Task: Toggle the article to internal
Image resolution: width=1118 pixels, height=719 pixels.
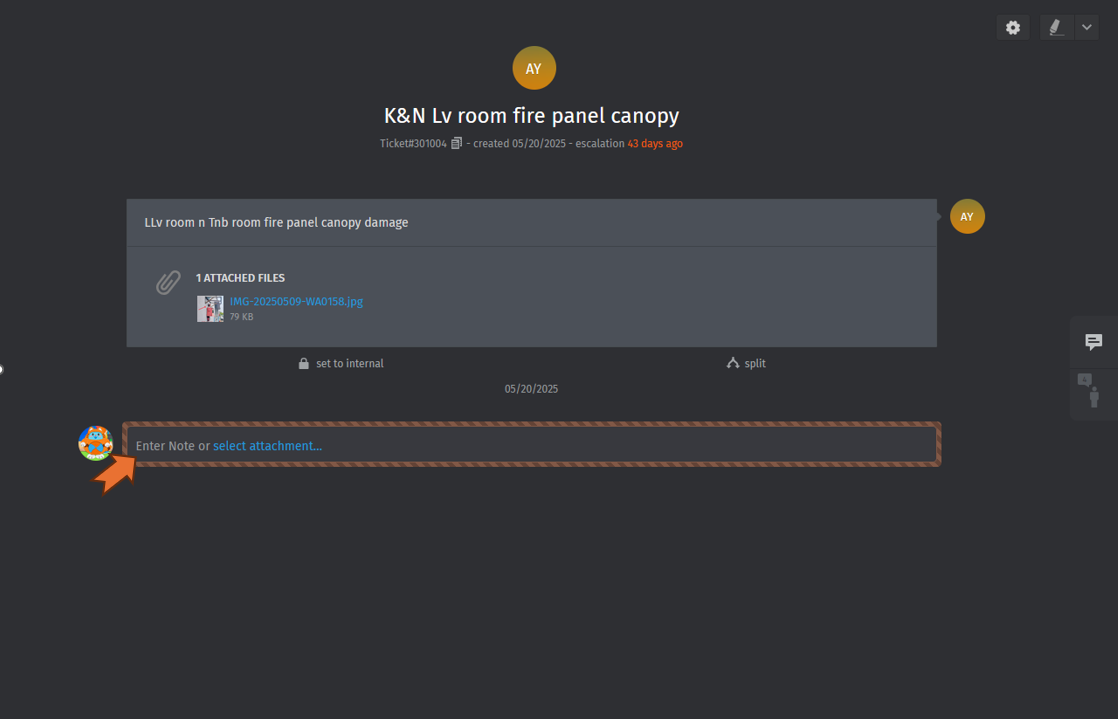Action: tap(341, 364)
